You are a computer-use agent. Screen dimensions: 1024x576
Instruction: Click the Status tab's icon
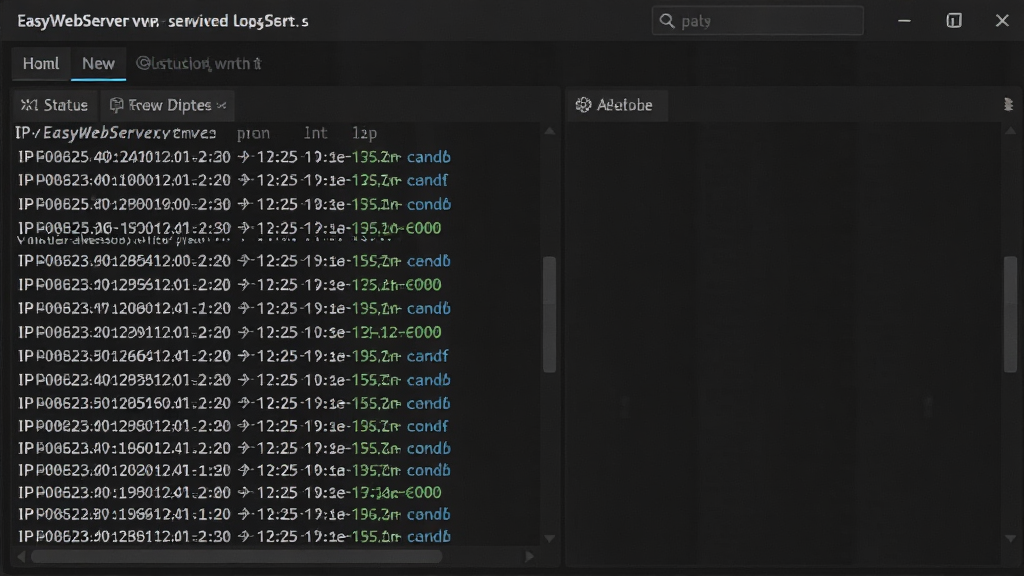tap(29, 105)
